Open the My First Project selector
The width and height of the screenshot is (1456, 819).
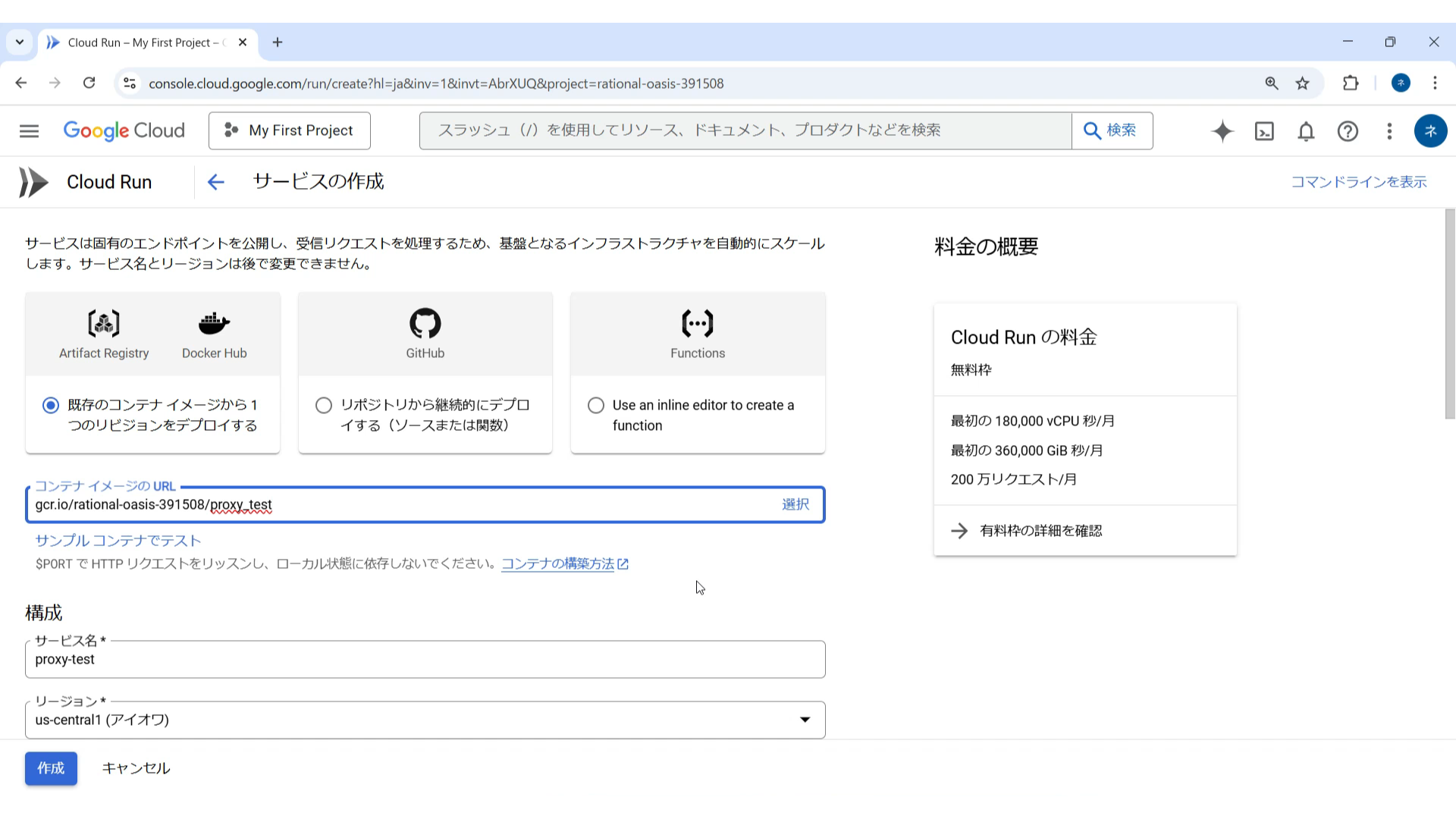[289, 131]
